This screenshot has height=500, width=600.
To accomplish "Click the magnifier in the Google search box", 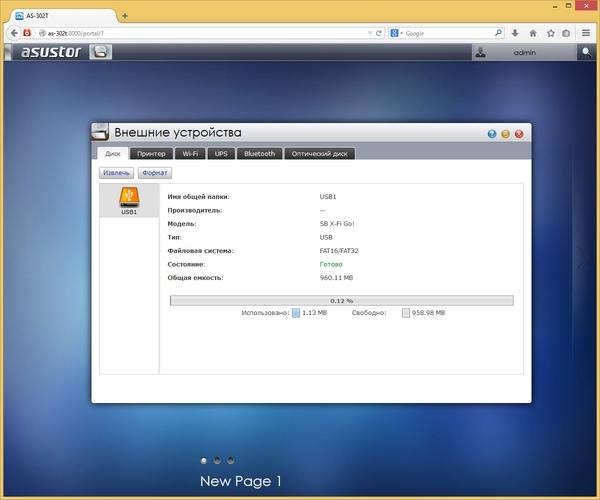I will (498, 33).
